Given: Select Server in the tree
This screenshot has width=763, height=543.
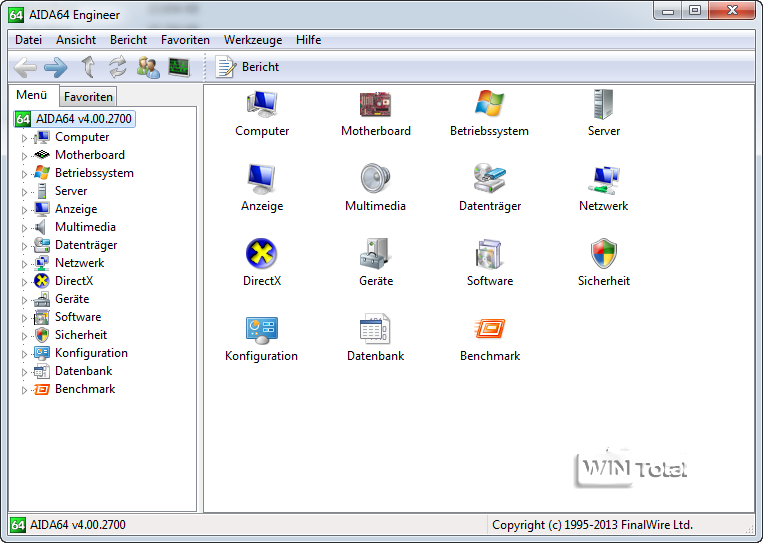Looking at the screenshot, I should [71, 191].
